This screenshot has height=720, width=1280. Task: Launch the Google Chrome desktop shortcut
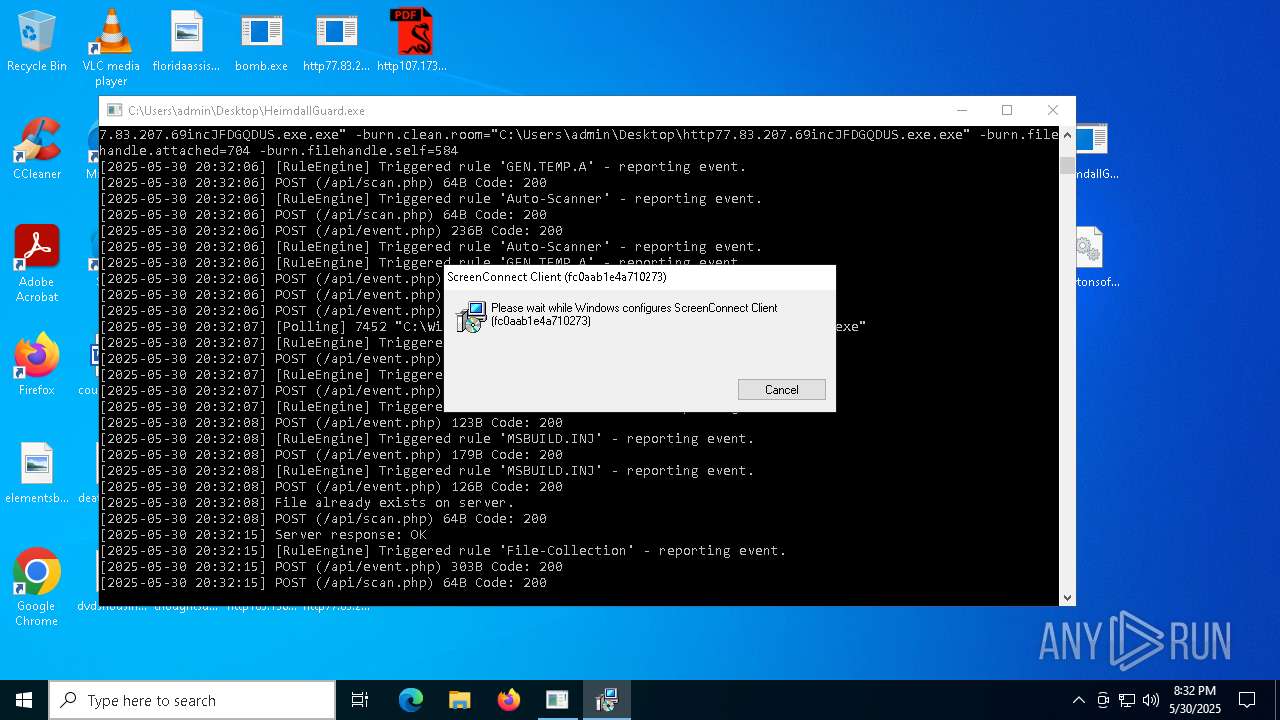coord(36,588)
